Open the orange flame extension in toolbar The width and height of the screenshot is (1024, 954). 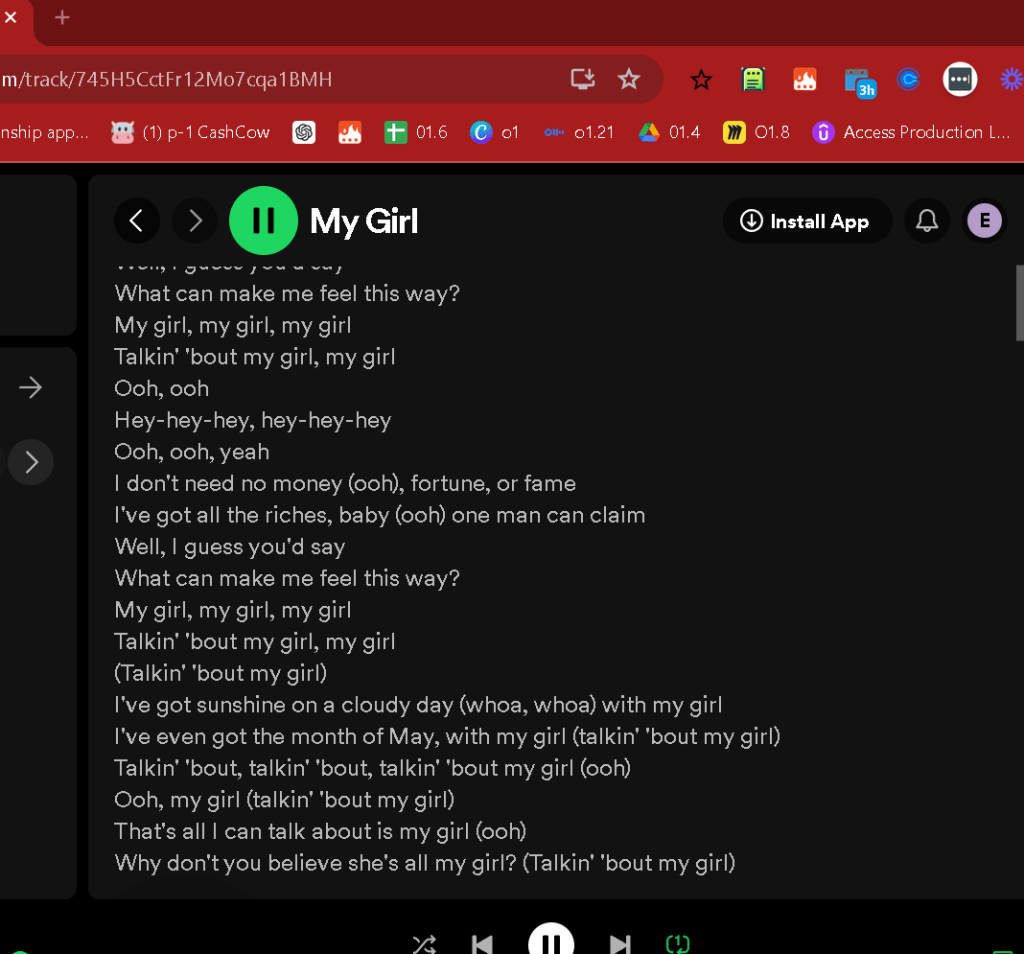click(x=805, y=80)
